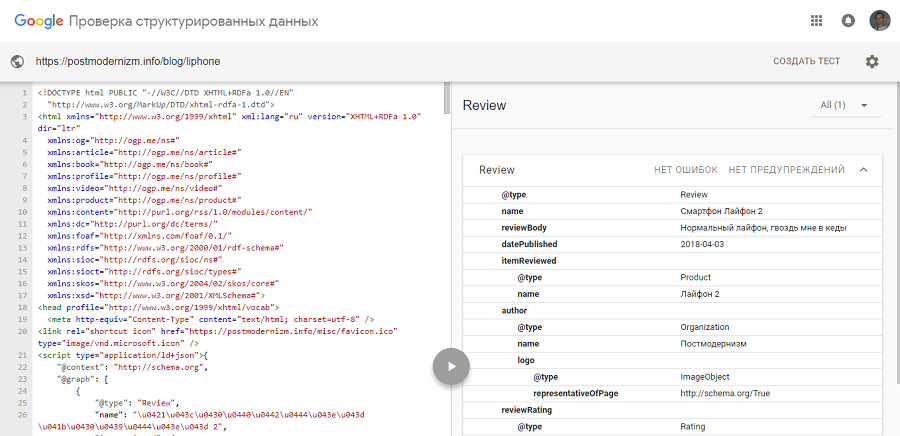Click code line 18 head profile

pos(158,308)
